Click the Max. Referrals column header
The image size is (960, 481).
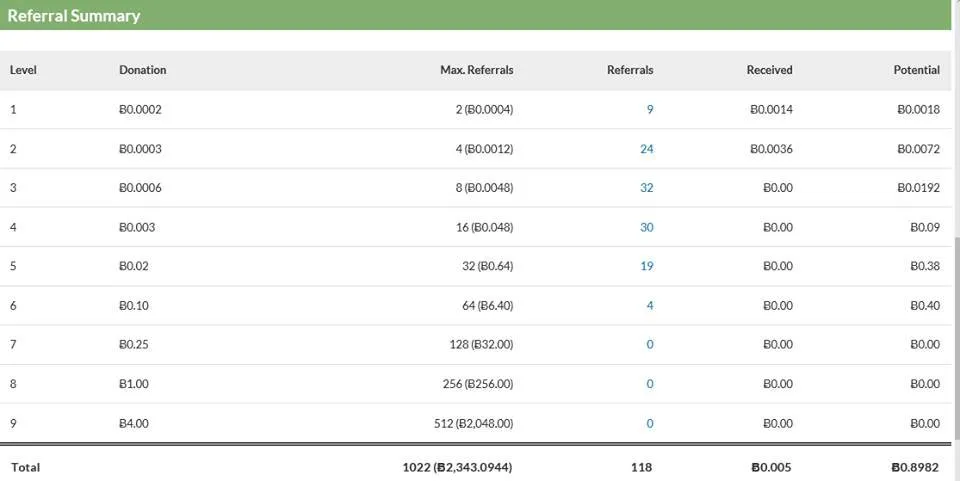(x=476, y=70)
